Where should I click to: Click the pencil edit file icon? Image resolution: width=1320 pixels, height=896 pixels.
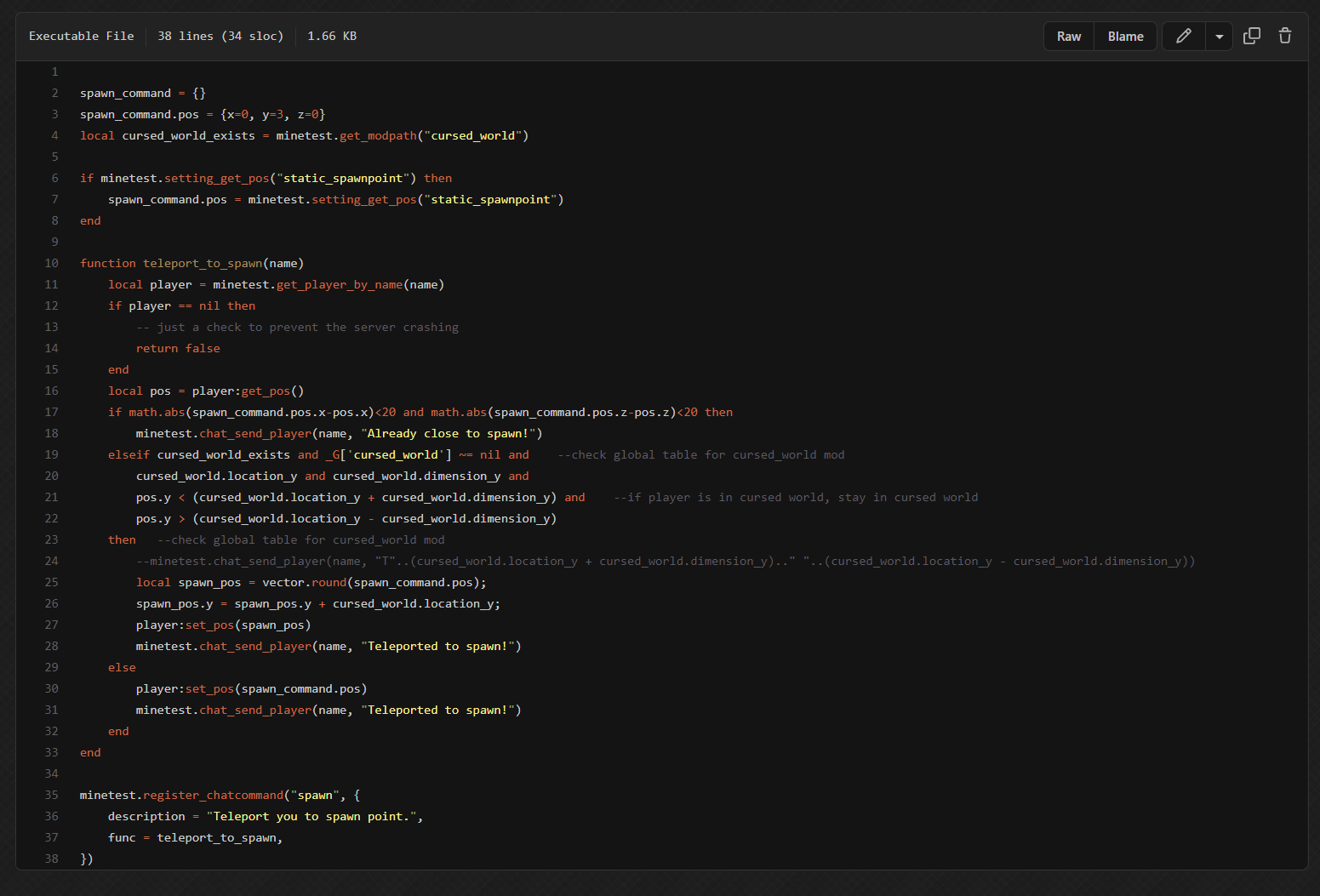pos(1183,36)
